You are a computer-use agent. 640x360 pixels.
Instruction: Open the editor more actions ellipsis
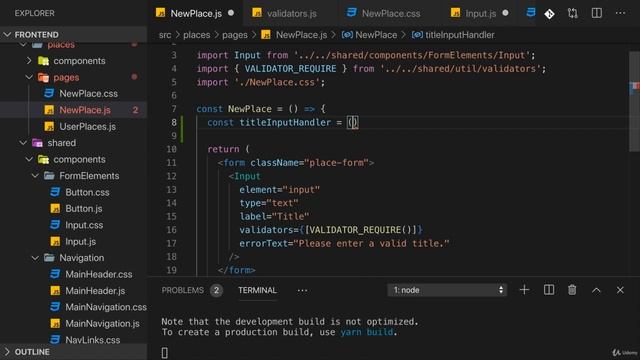[x=620, y=13]
